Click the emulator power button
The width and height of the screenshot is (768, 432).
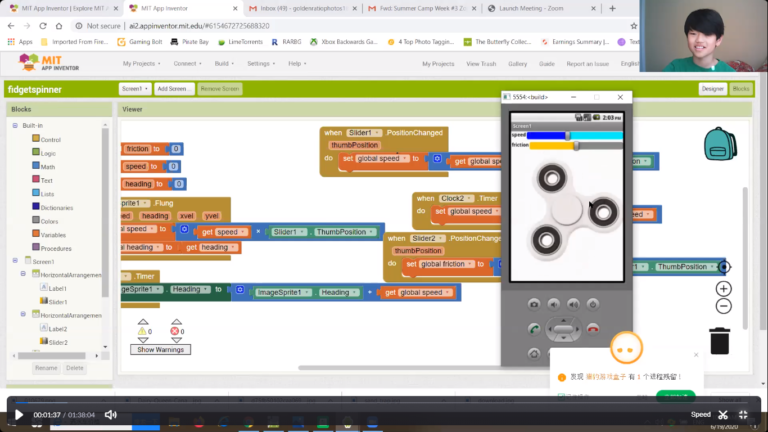pos(593,304)
